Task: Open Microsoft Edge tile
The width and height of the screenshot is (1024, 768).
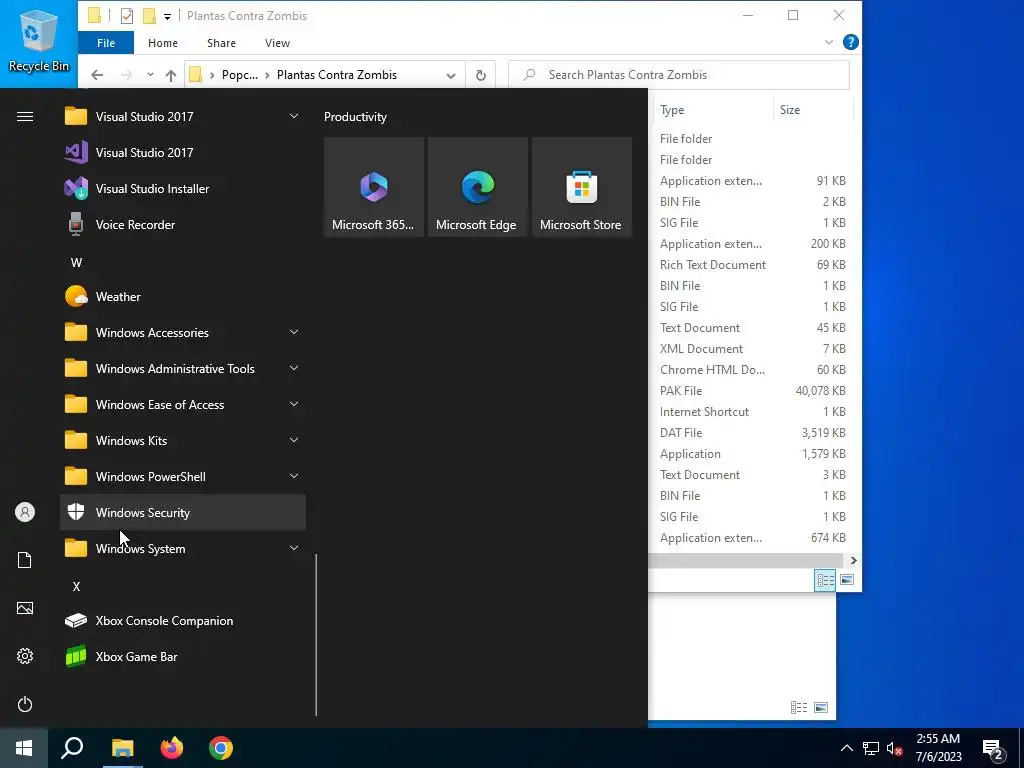Action: coord(477,187)
